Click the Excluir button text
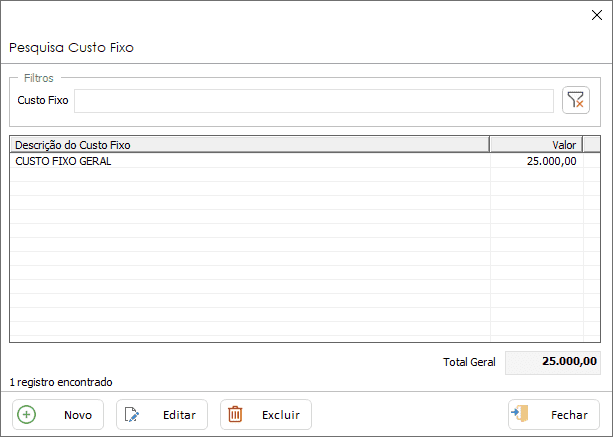 tap(281, 415)
